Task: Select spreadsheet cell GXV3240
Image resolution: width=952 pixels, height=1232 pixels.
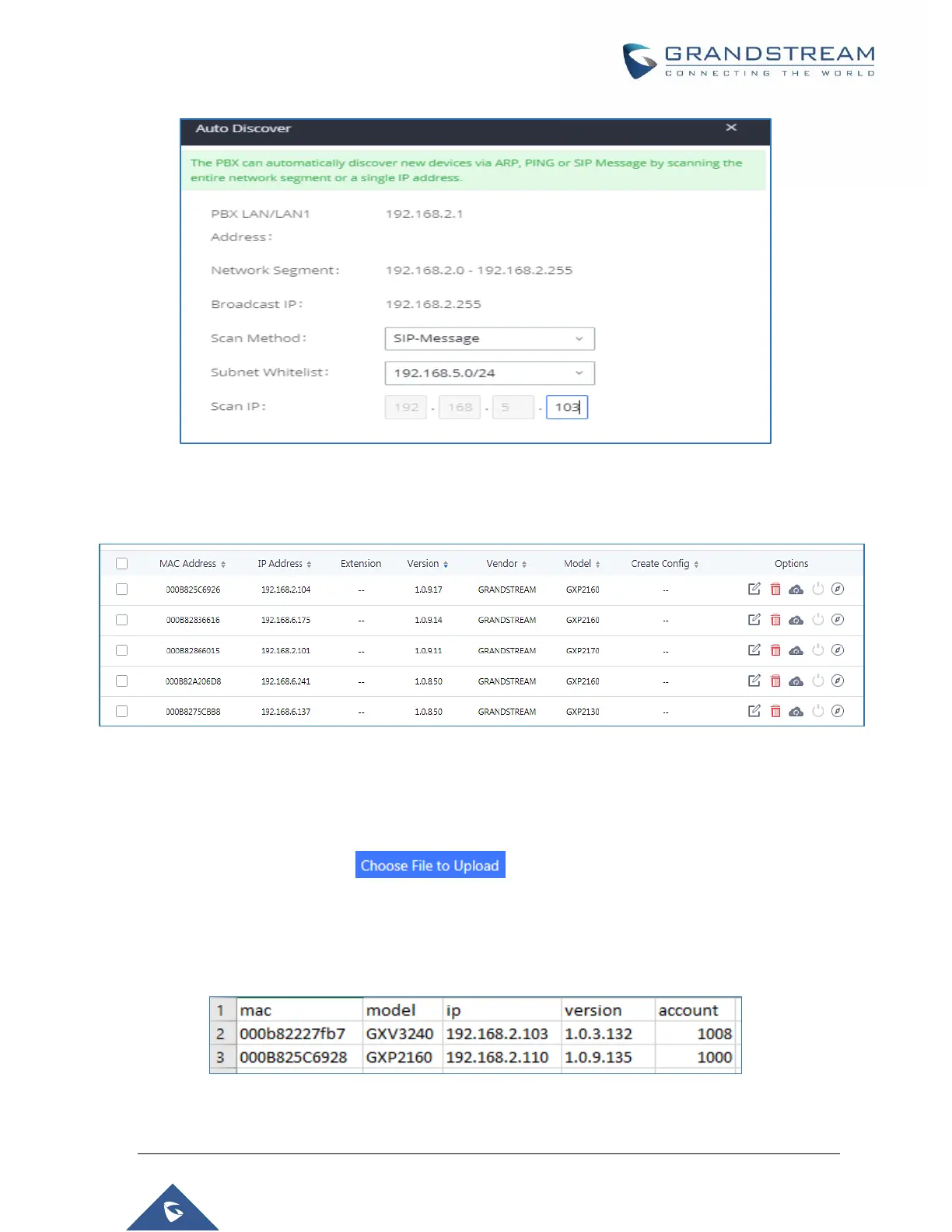Action: [403, 1034]
